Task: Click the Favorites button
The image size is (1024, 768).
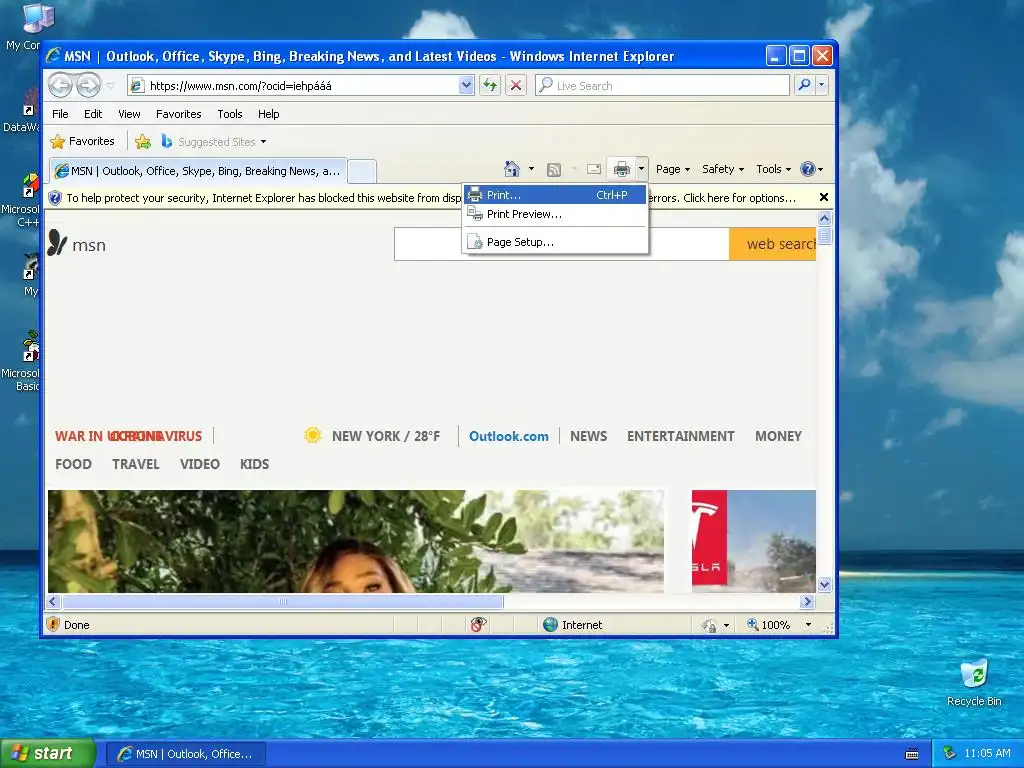Action: tap(83, 141)
